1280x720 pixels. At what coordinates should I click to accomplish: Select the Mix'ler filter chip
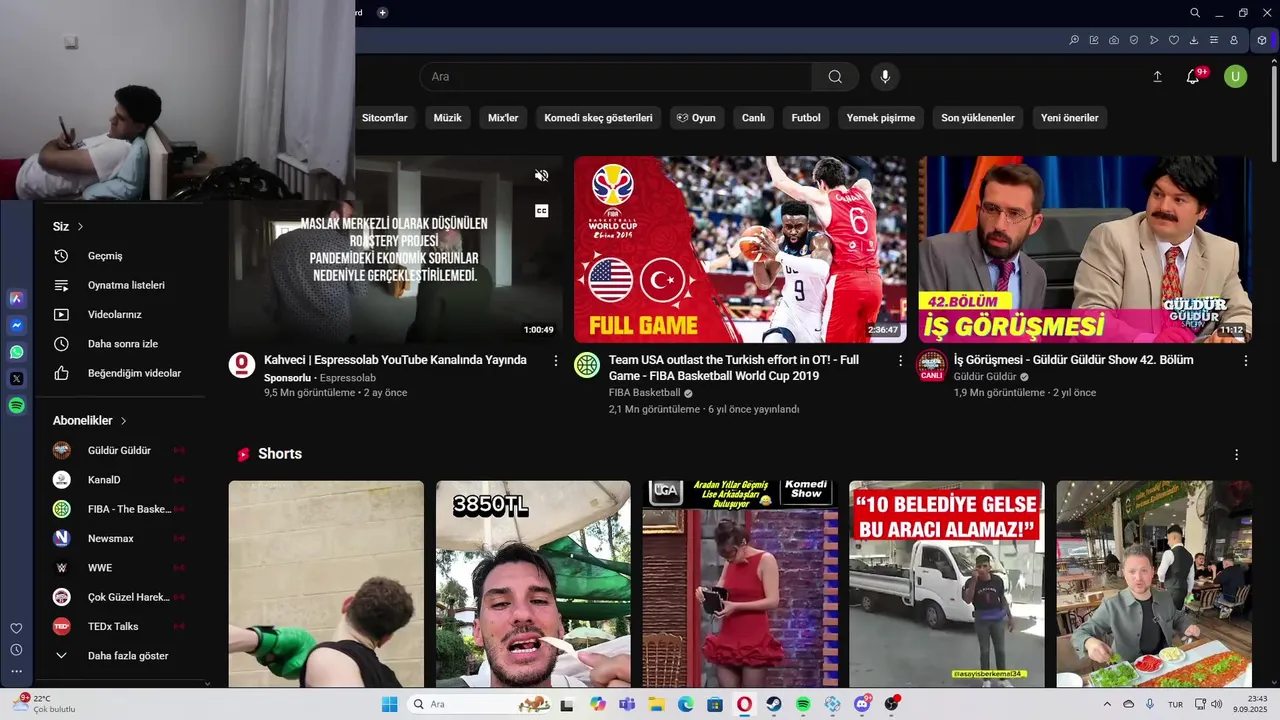click(503, 118)
